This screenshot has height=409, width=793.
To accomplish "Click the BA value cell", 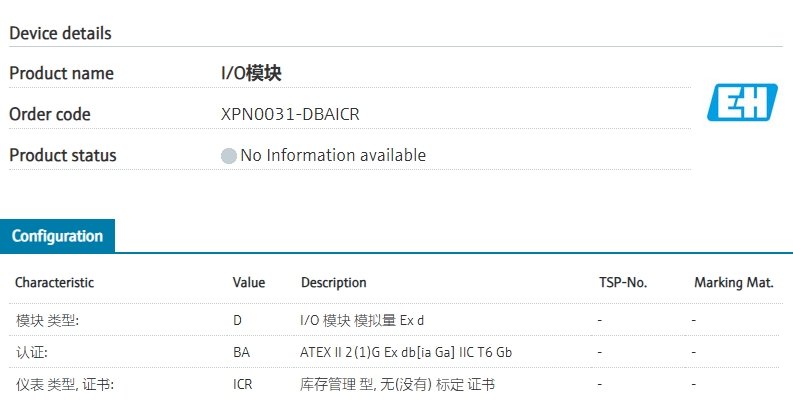I will 241,352.
